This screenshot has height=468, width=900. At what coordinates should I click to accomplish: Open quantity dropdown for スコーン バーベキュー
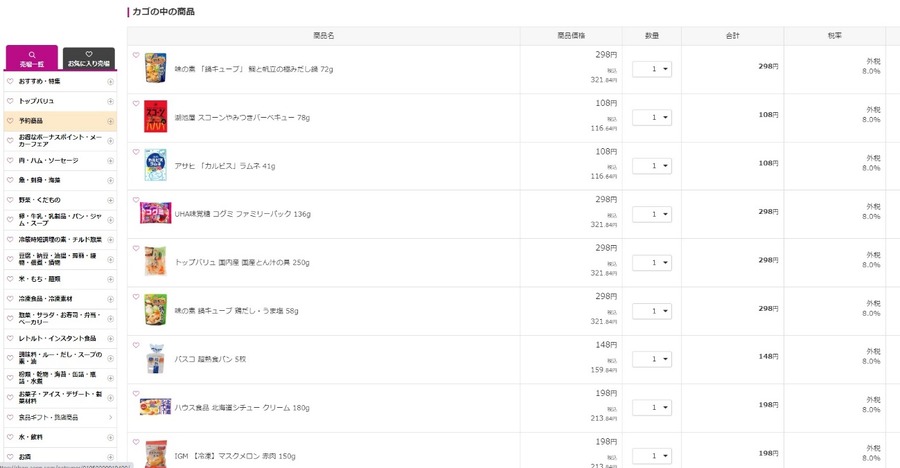(652, 117)
